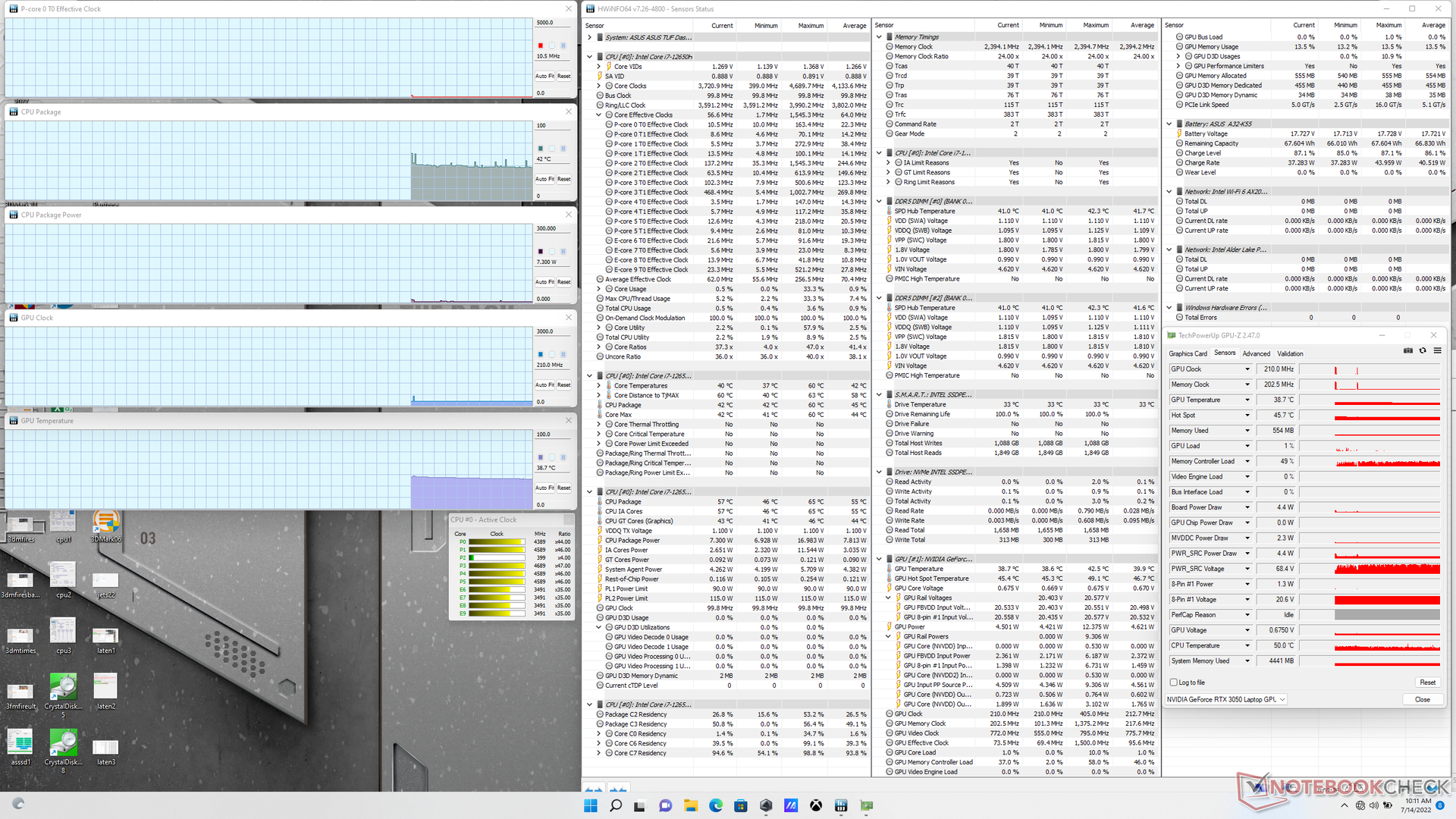Switch to the Advanced tab in GPU-Z
1456x819 pixels.
point(1256,353)
